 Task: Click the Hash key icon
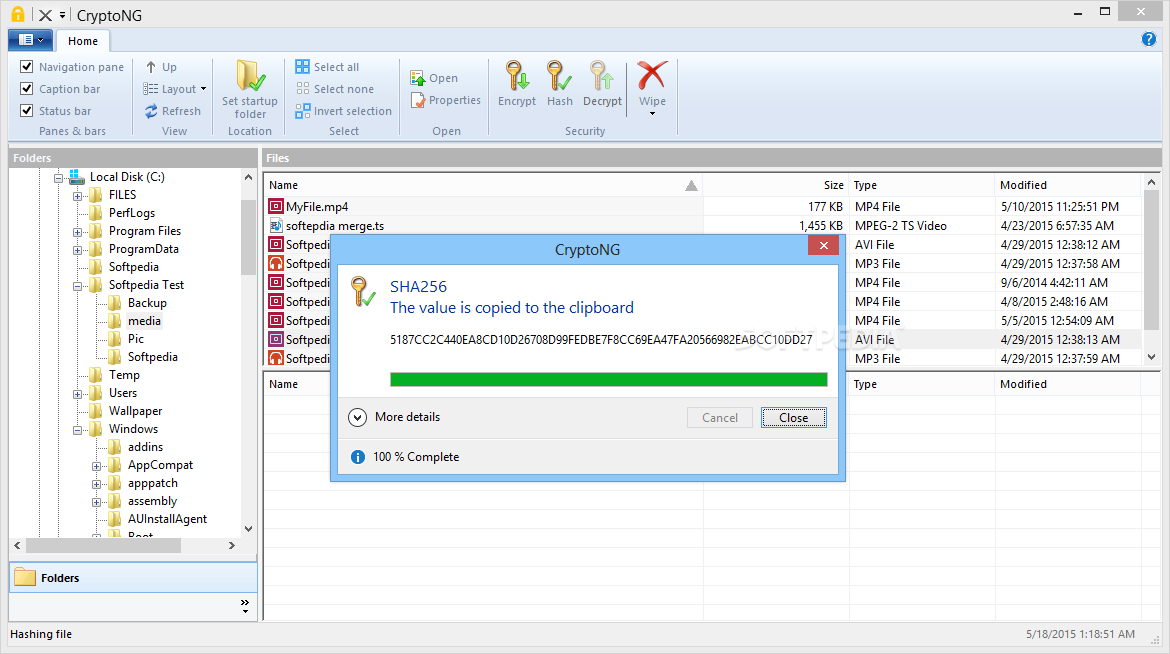[559, 75]
